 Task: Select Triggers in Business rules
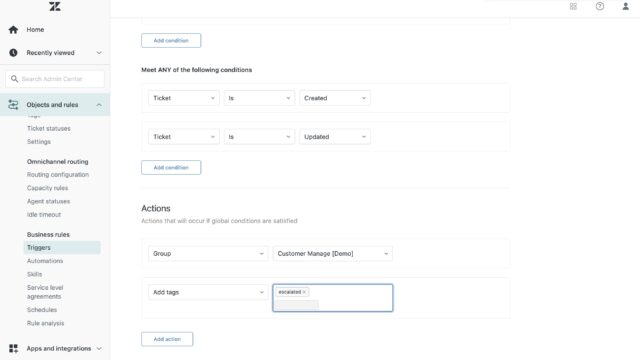(62, 247)
